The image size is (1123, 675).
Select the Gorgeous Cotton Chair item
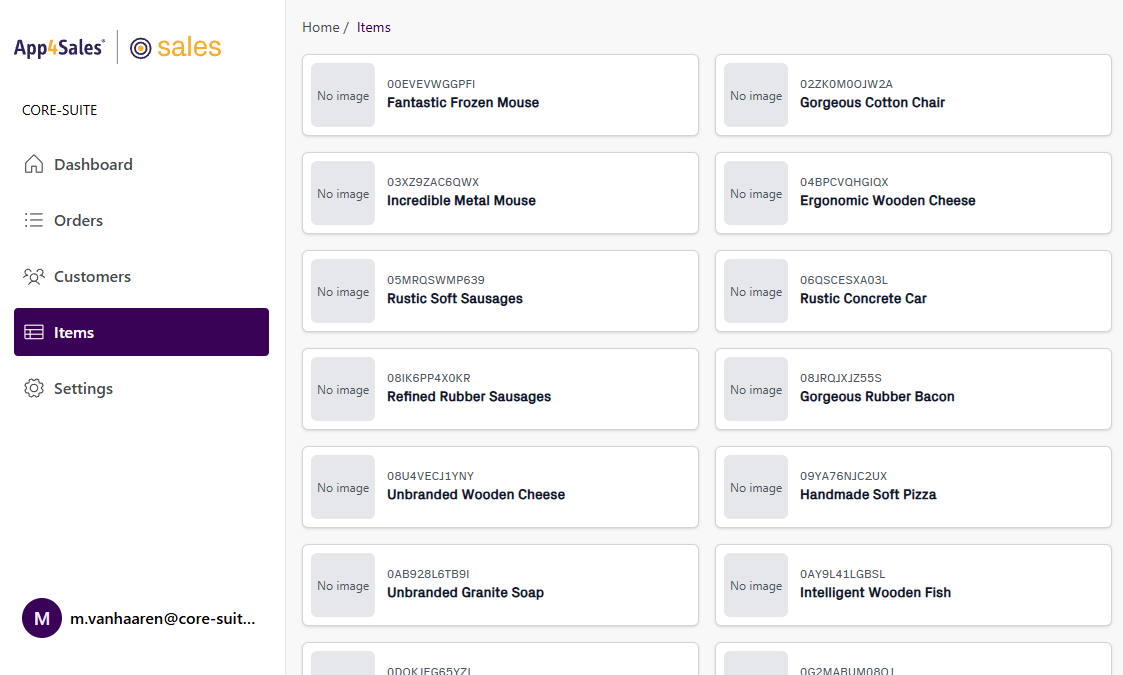point(912,95)
